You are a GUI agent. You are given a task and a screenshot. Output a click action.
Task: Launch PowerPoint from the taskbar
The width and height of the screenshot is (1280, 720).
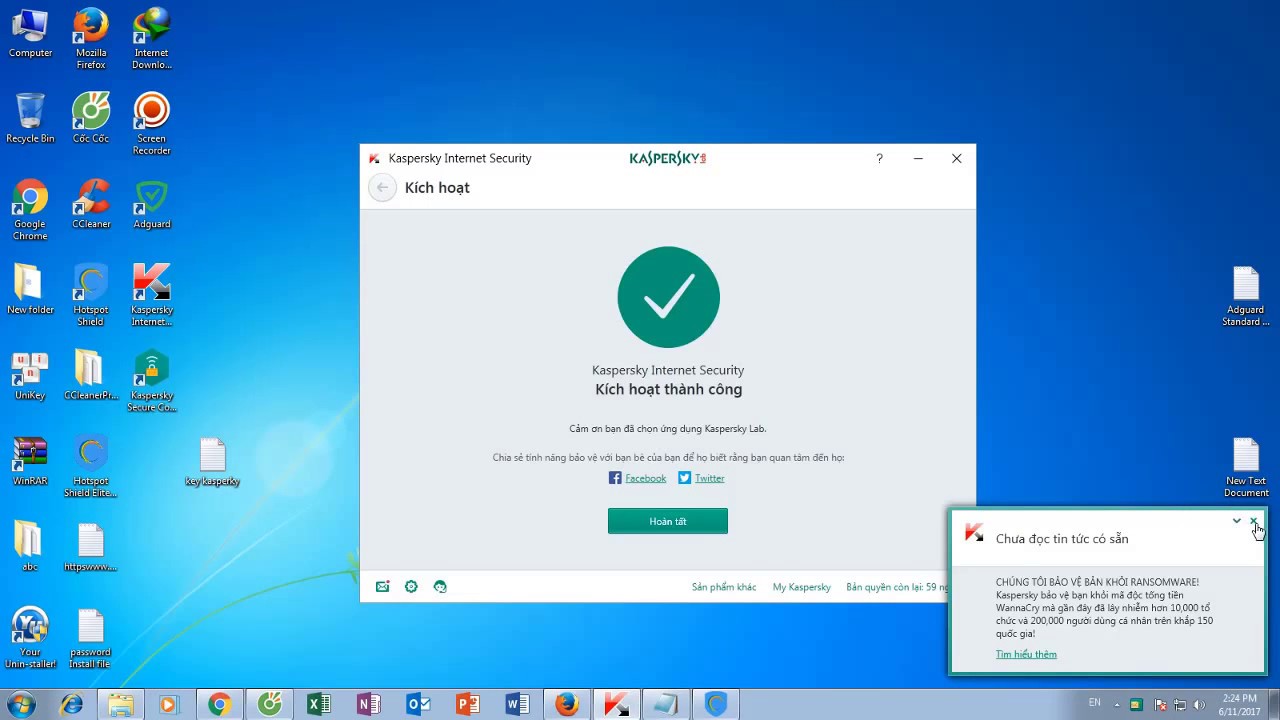468,705
